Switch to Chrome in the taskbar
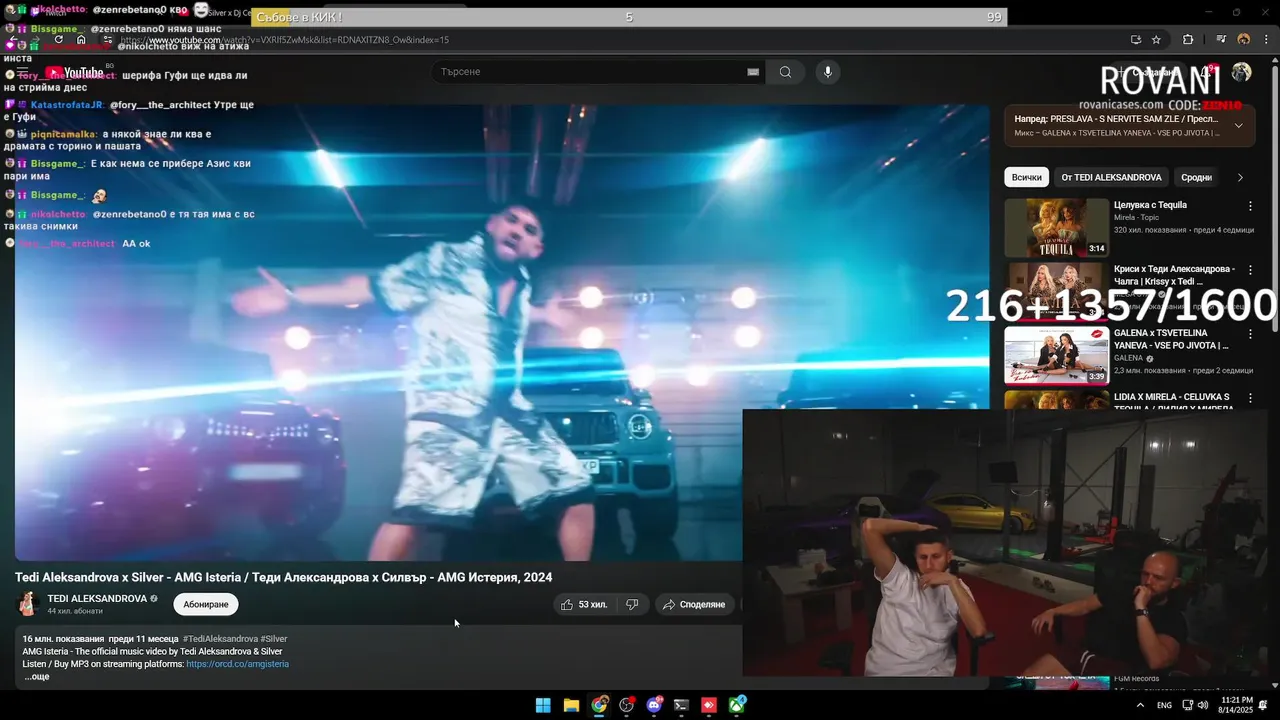The image size is (1280, 720). [x=599, y=705]
